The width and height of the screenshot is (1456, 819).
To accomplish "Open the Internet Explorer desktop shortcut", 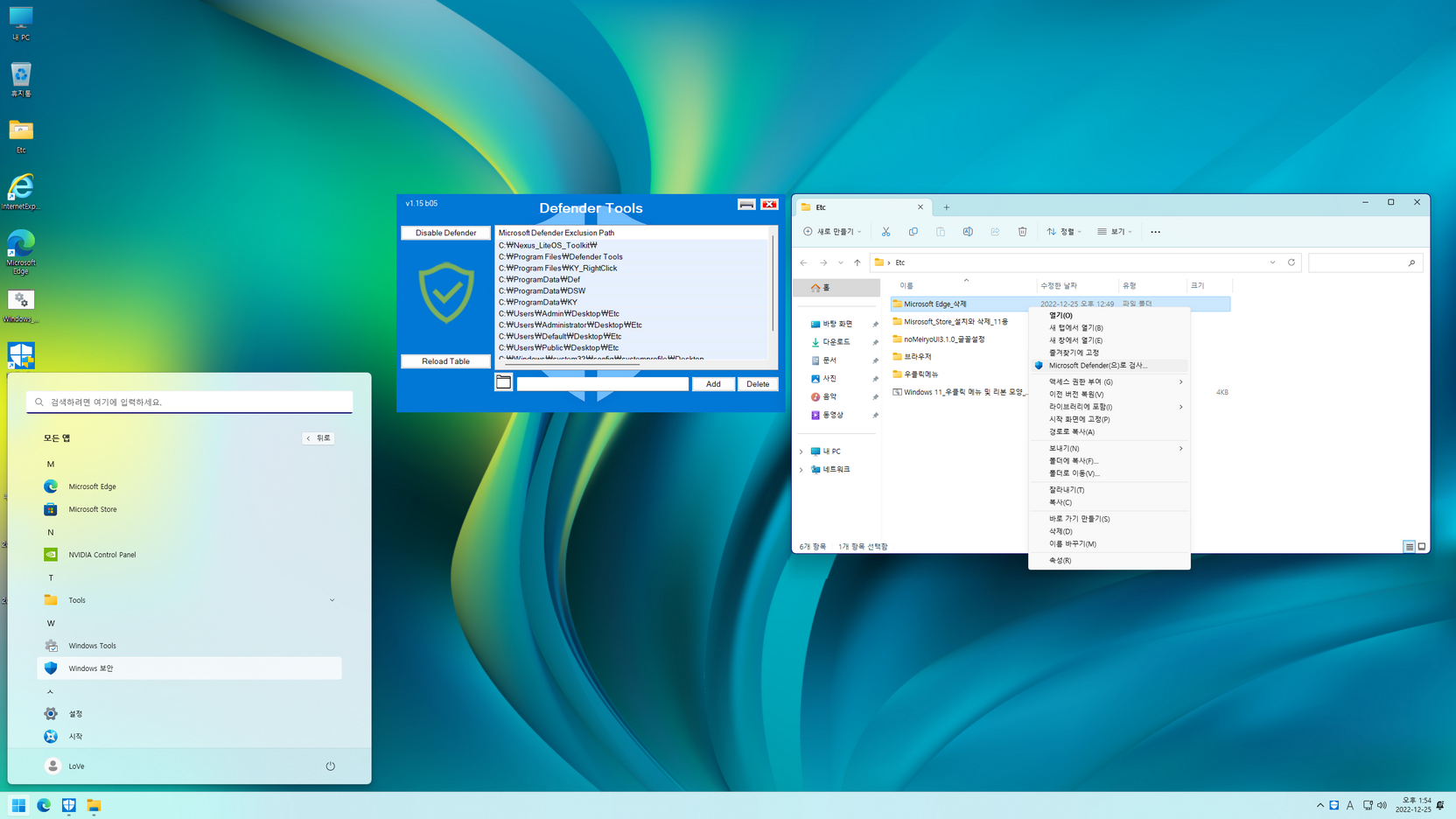I will click(x=20, y=192).
